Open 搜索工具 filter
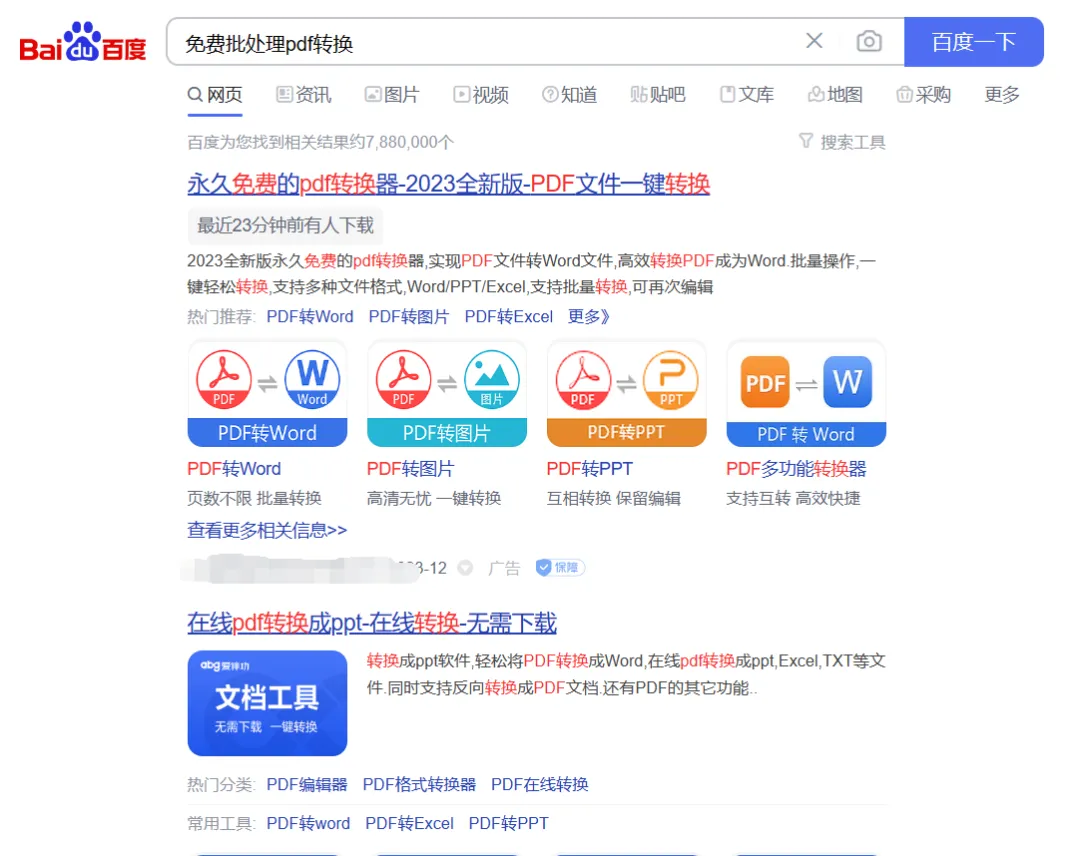 [842, 142]
